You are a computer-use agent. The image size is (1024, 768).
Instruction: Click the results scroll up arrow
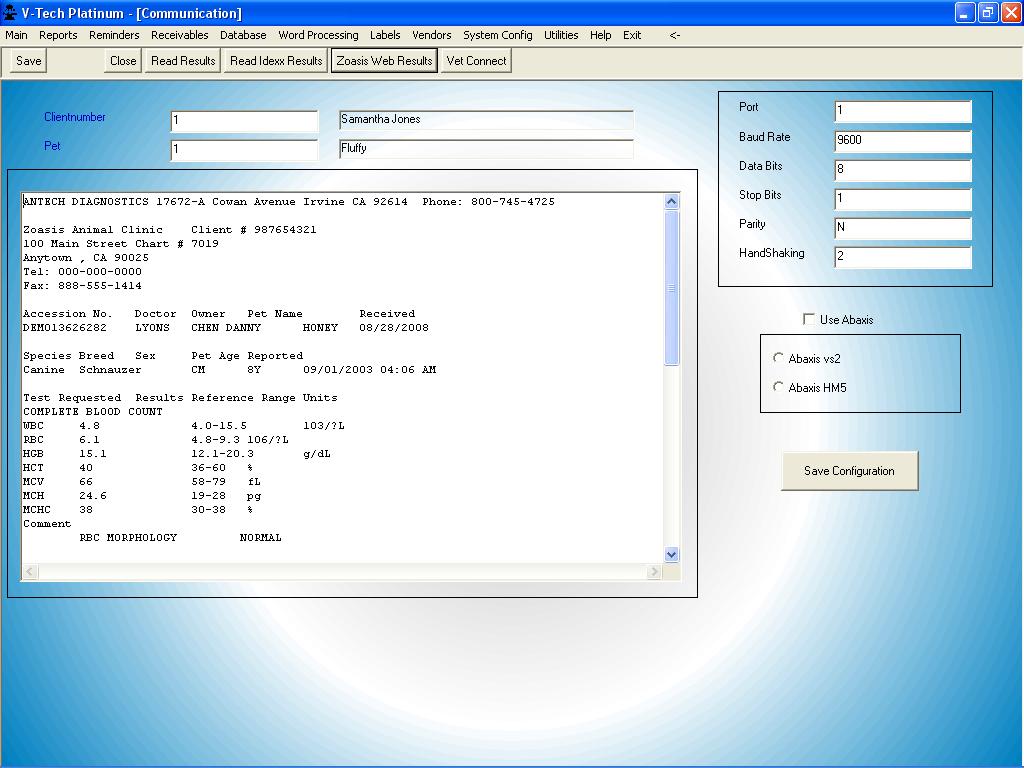pyautogui.click(x=671, y=202)
